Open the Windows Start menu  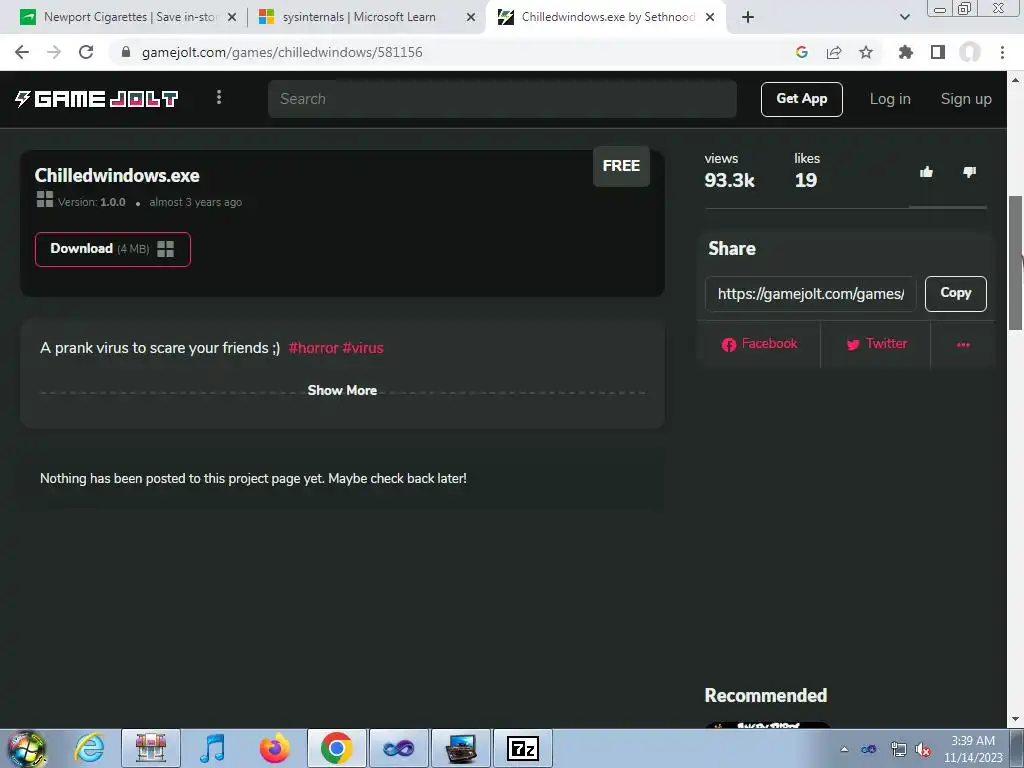tap(26, 748)
